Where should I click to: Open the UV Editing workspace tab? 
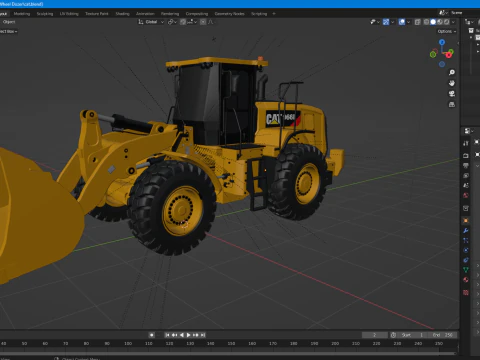(69, 14)
